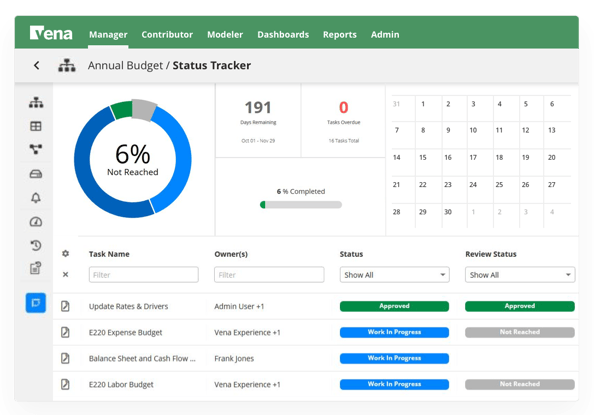This screenshot has width=594, height=415.
Task: Focus the Task Name filter field
Action: (x=144, y=275)
